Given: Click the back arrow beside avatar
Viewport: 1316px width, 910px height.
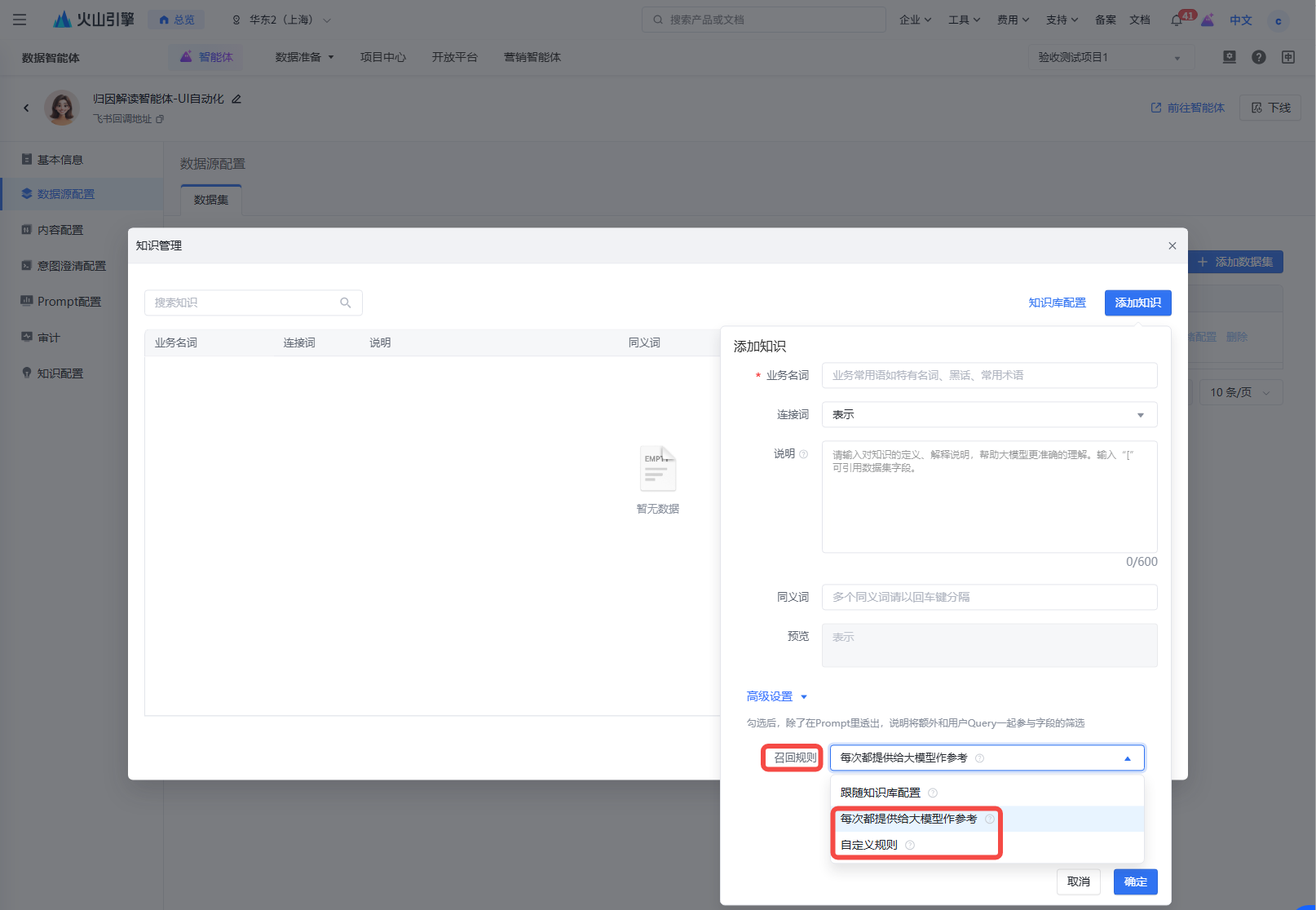Looking at the screenshot, I should (26, 108).
